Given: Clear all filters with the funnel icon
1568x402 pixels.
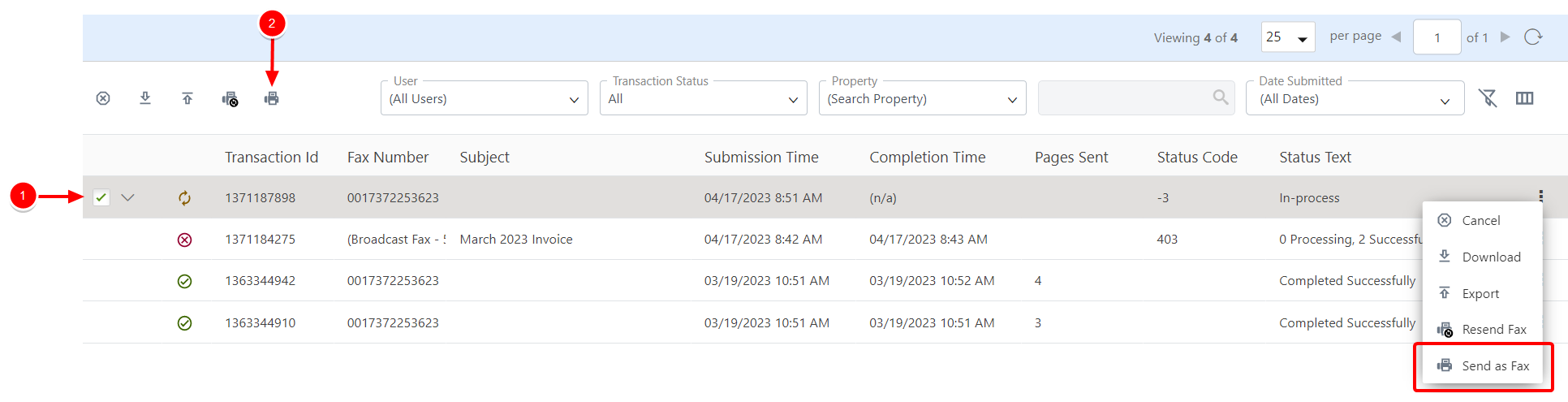Looking at the screenshot, I should coord(1488,98).
